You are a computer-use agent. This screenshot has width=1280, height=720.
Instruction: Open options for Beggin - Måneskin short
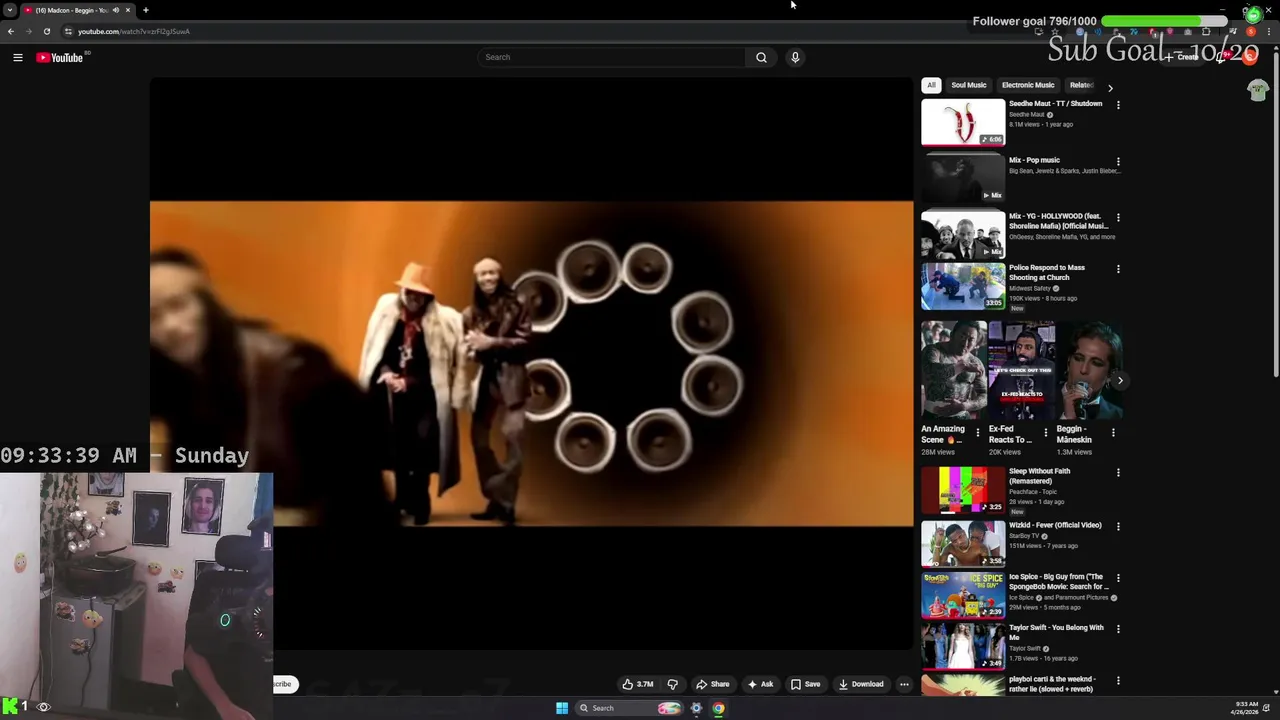(x=1113, y=433)
